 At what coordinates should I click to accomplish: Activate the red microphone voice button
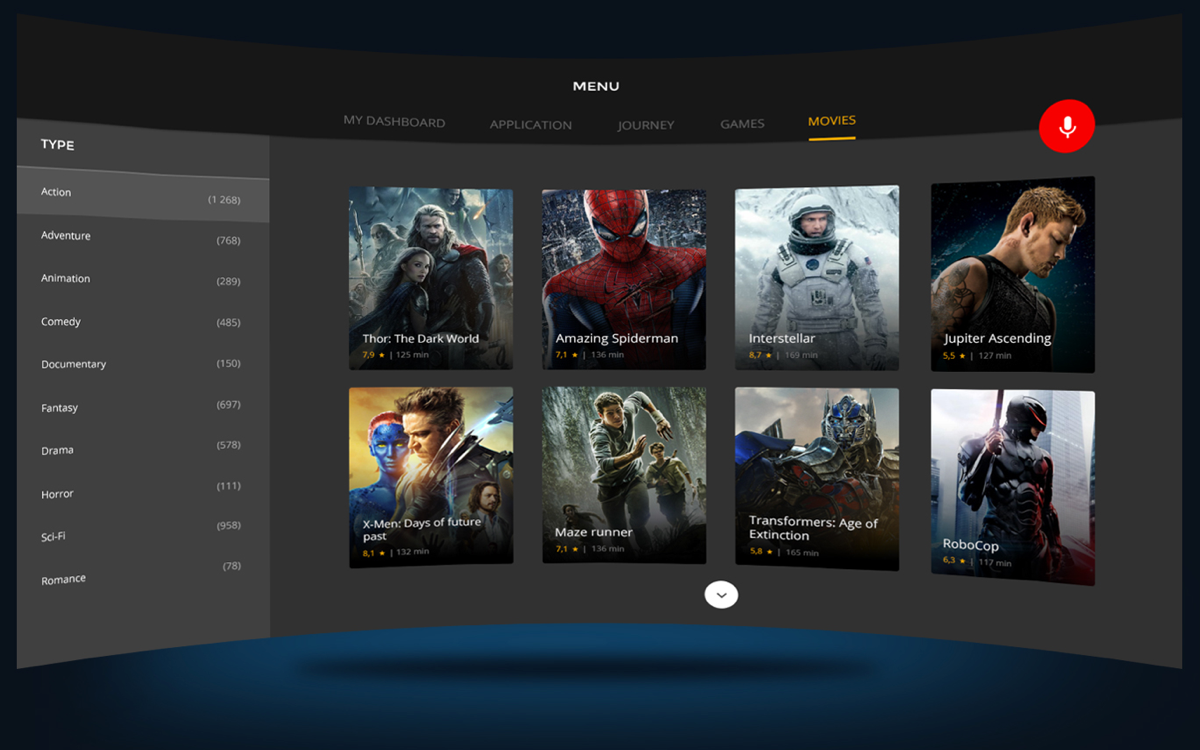[1067, 127]
